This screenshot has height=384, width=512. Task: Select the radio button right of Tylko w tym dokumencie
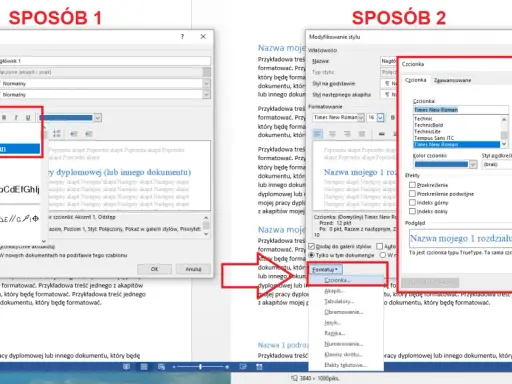[x=383, y=255]
